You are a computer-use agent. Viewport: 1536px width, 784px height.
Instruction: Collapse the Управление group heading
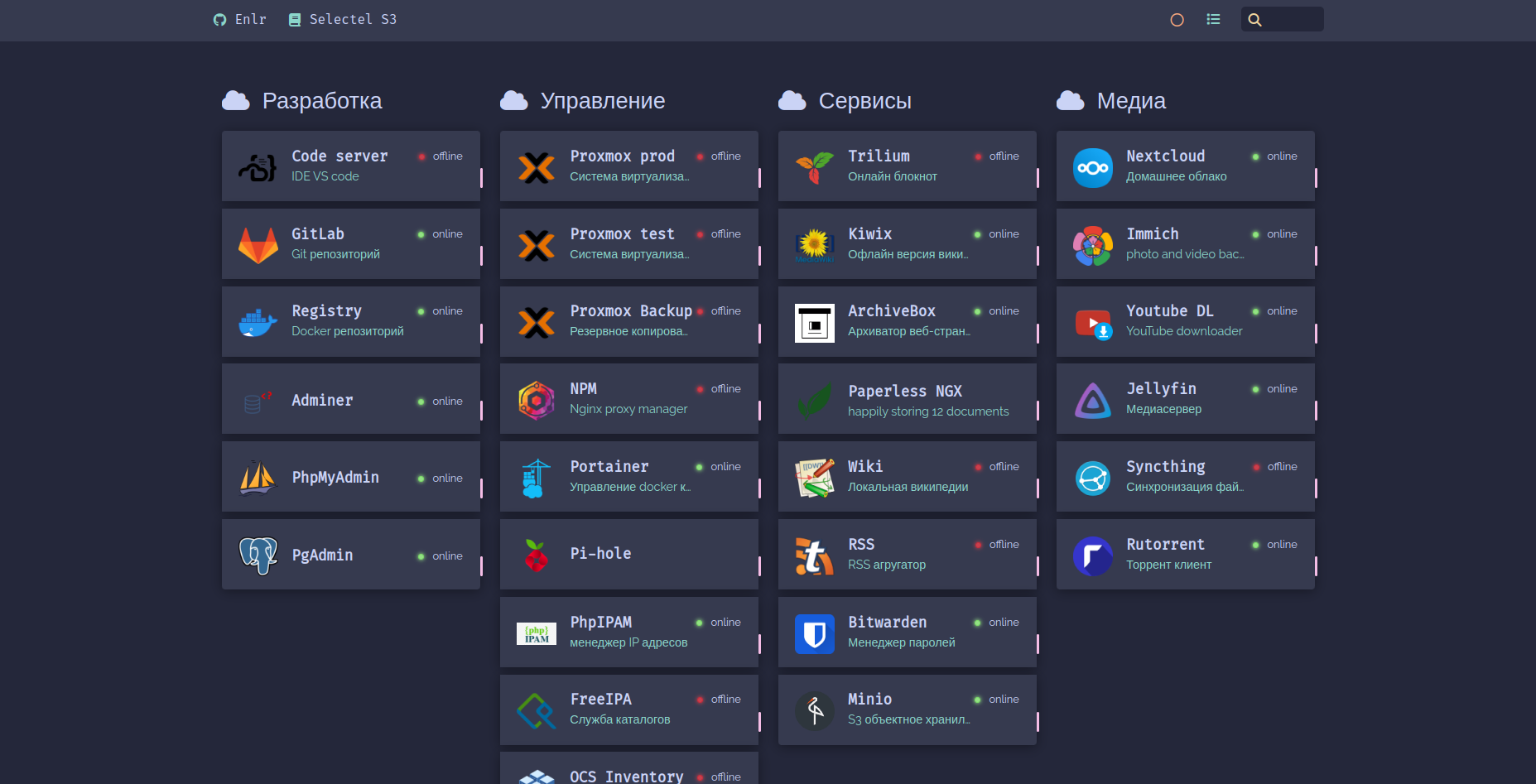tap(582, 100)
